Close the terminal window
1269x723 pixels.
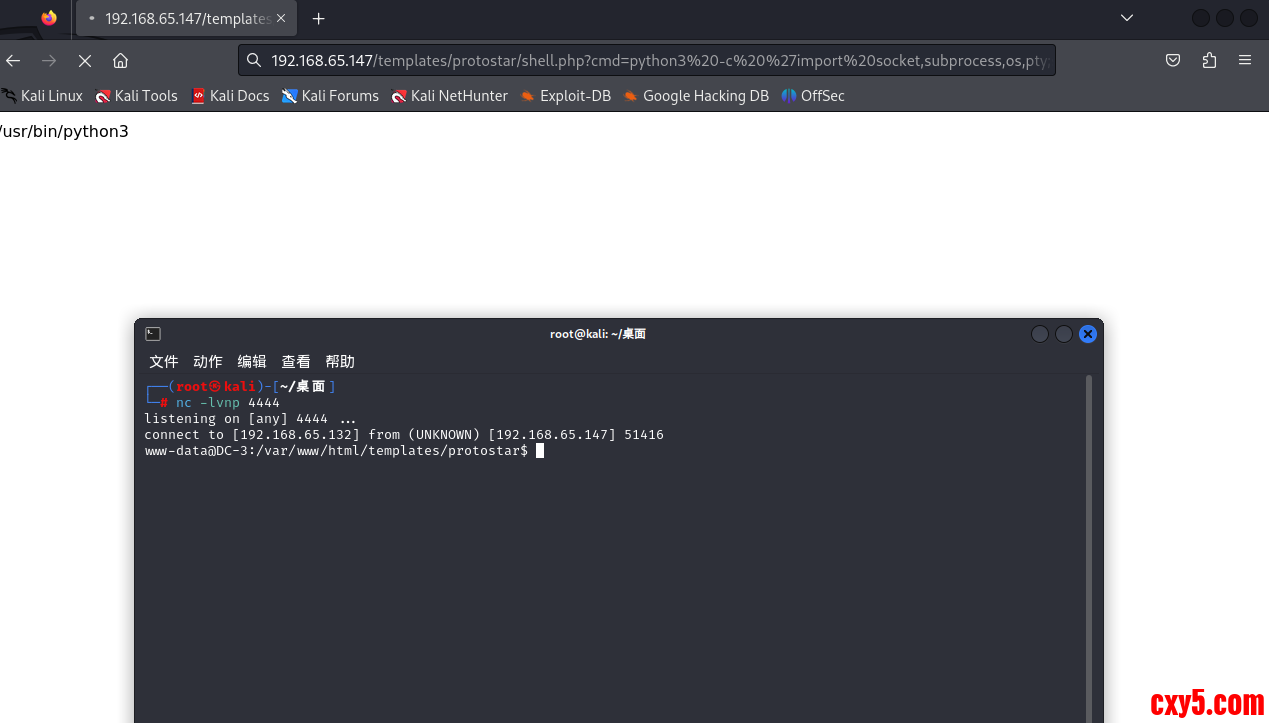1088,334
